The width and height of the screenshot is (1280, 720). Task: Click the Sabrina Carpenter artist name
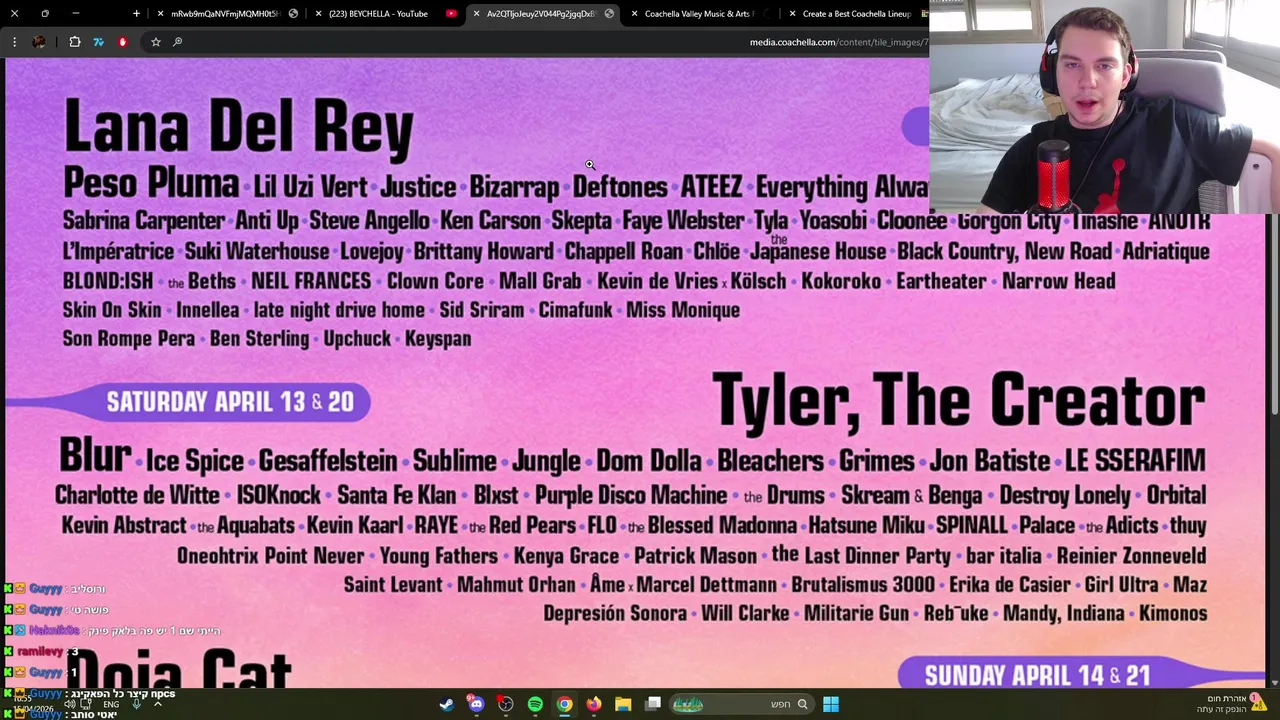tap(143, 221)
